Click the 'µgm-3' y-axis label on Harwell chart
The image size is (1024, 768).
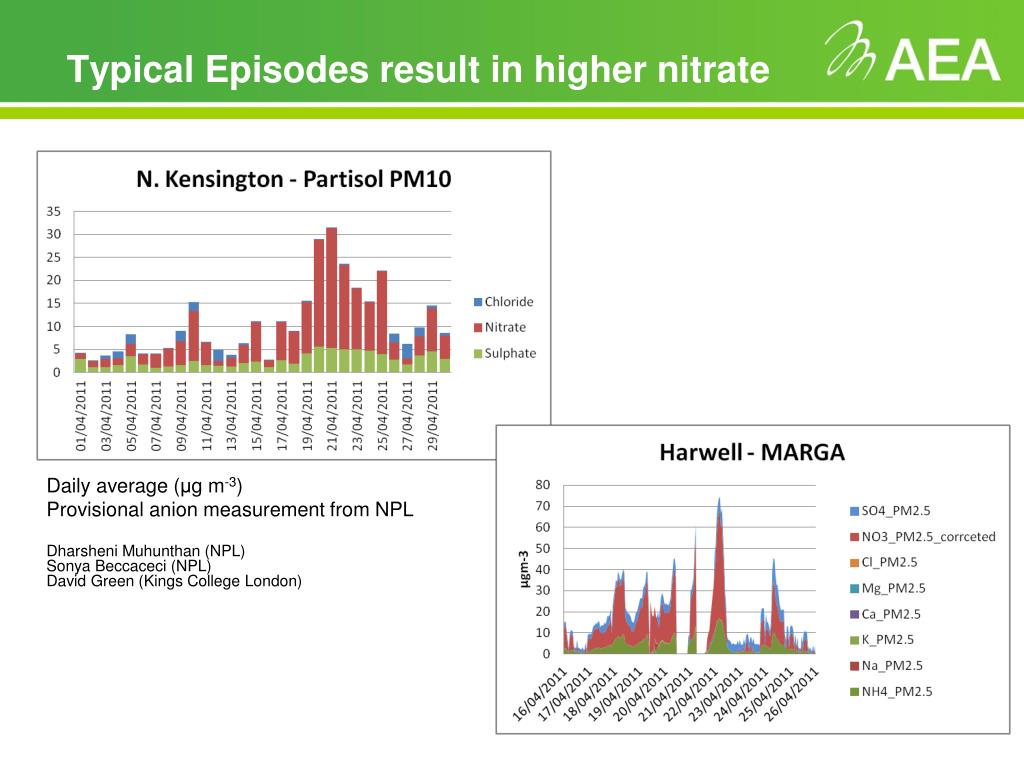[x=524, y=569]
